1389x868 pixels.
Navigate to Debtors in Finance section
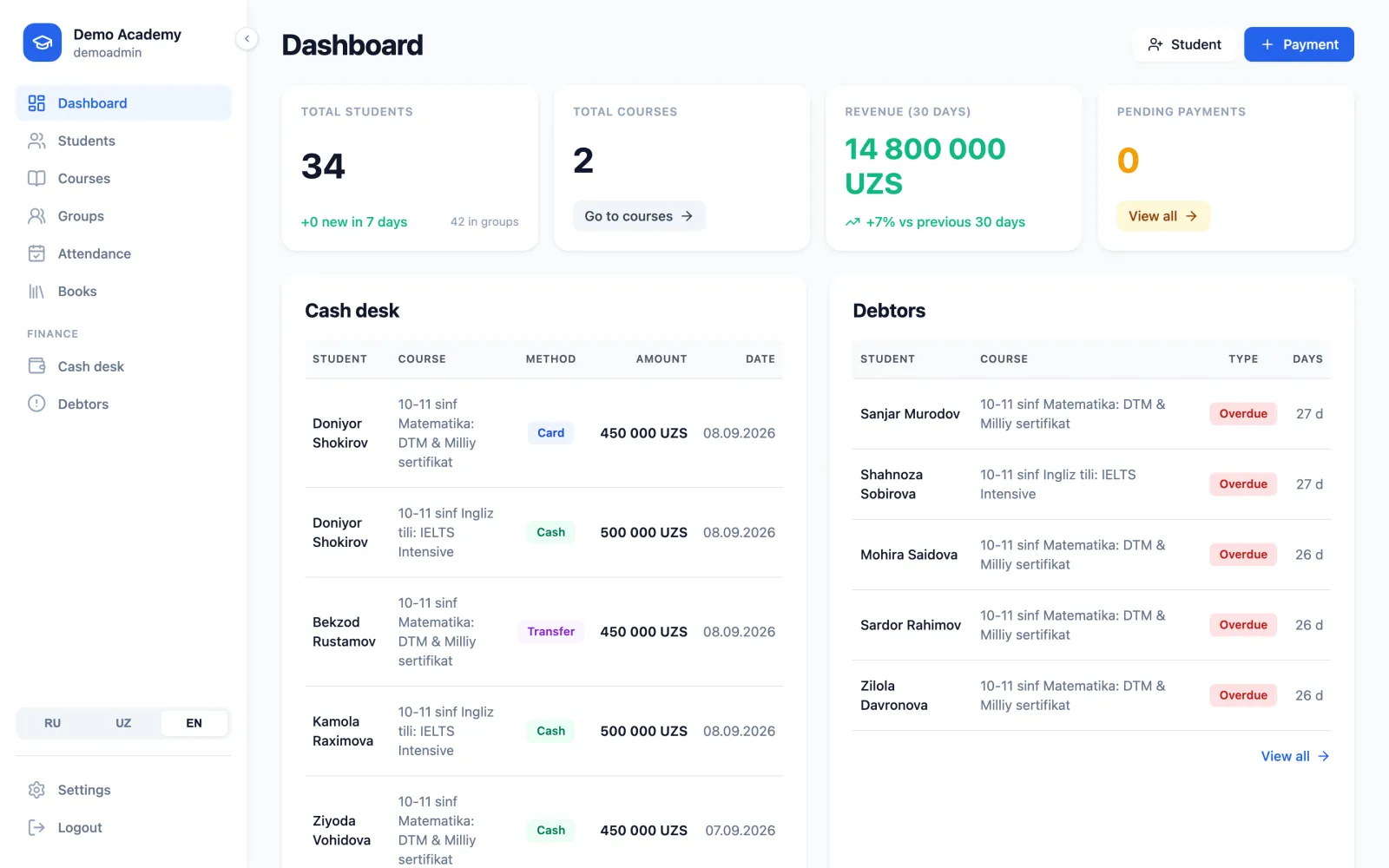(x=123, y=404)
